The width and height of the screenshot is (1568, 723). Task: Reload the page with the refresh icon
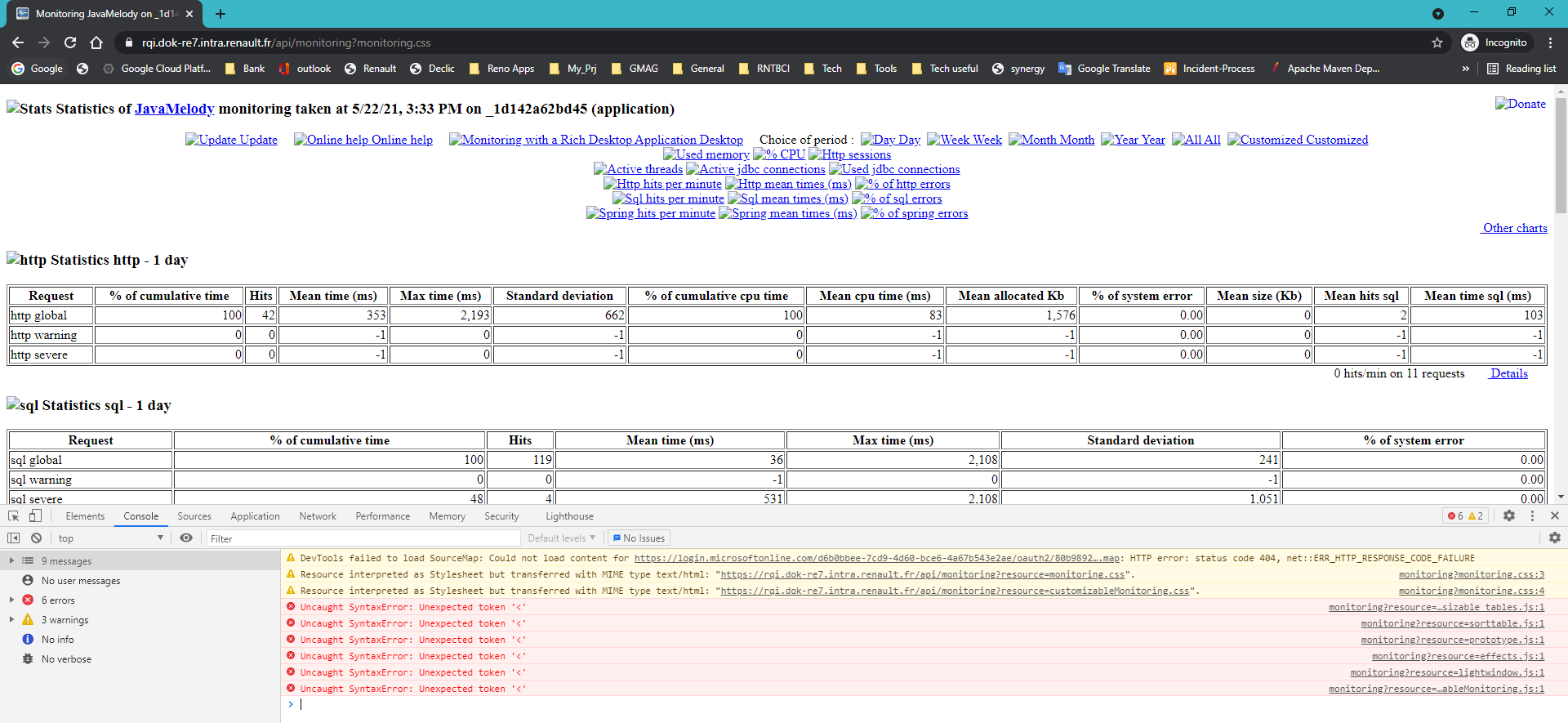tap(70, 42)
